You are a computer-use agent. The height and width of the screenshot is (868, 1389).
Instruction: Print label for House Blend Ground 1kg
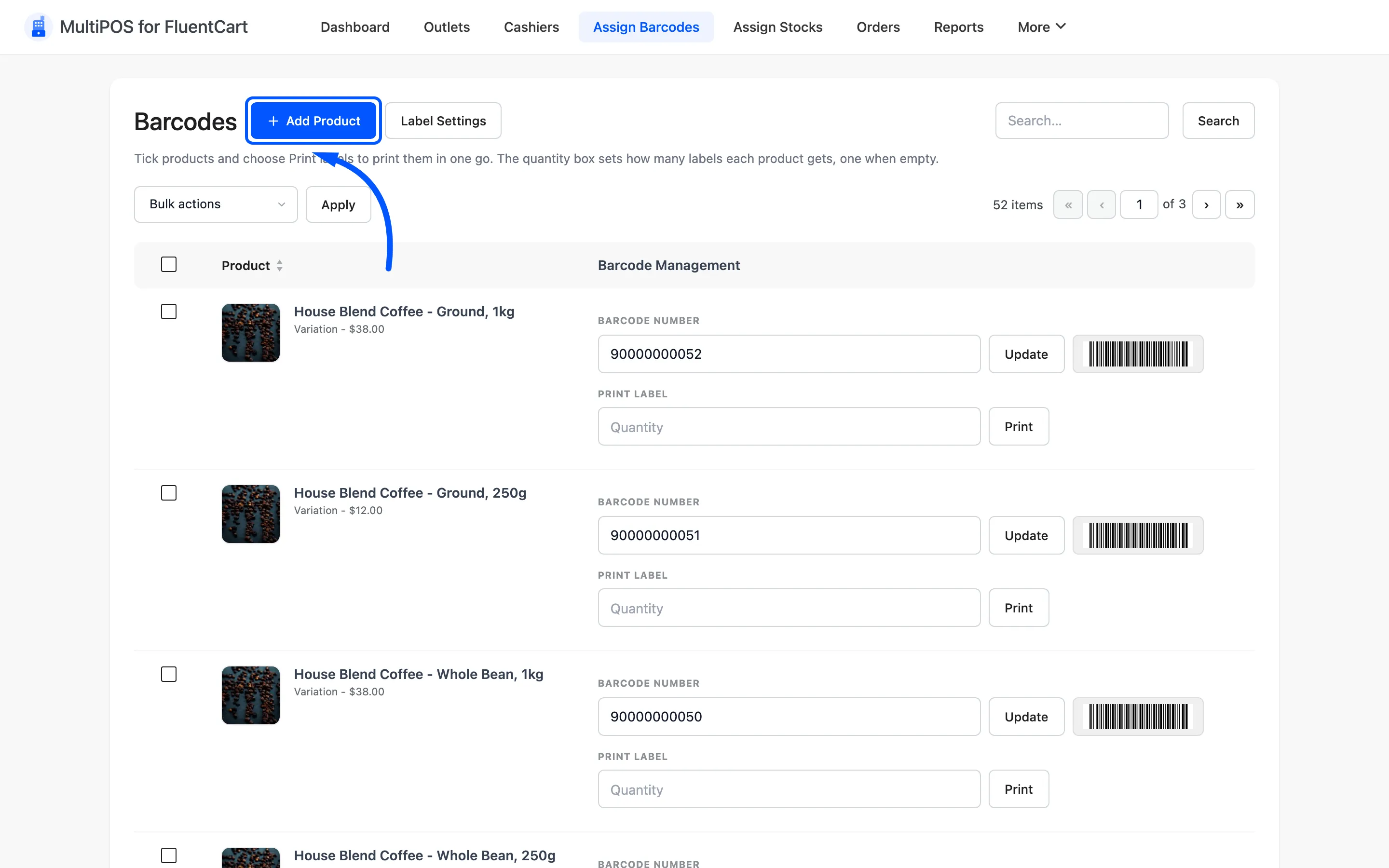tap(1019, 427)
